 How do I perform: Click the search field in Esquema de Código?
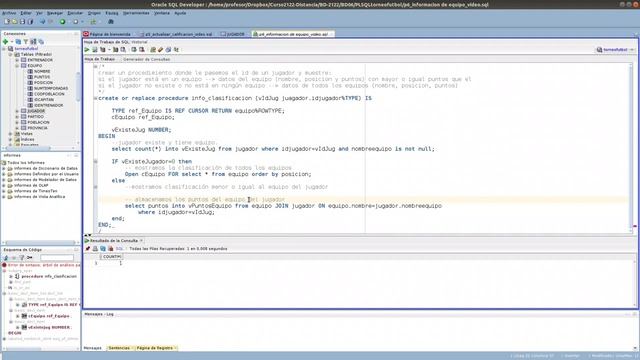pos(57,258)
